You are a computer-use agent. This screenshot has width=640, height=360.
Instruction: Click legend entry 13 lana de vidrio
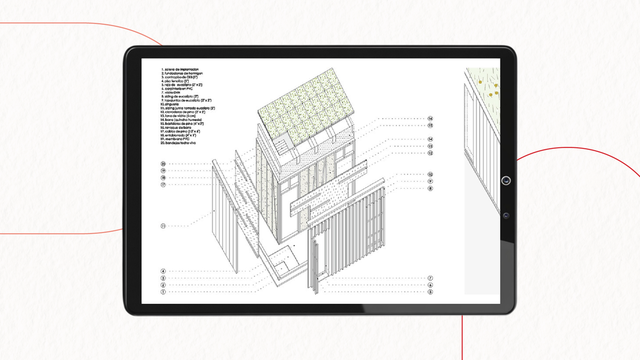[178, 116]
